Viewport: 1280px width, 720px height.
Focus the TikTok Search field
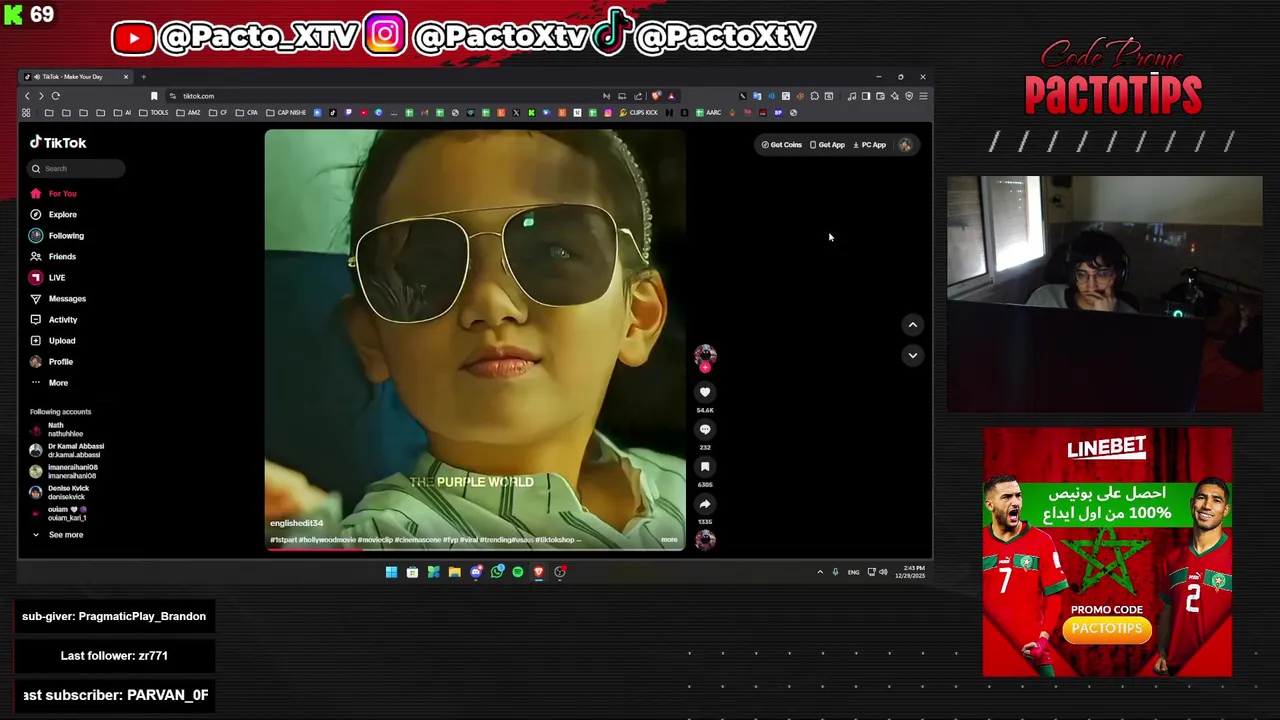coord(77,168)
